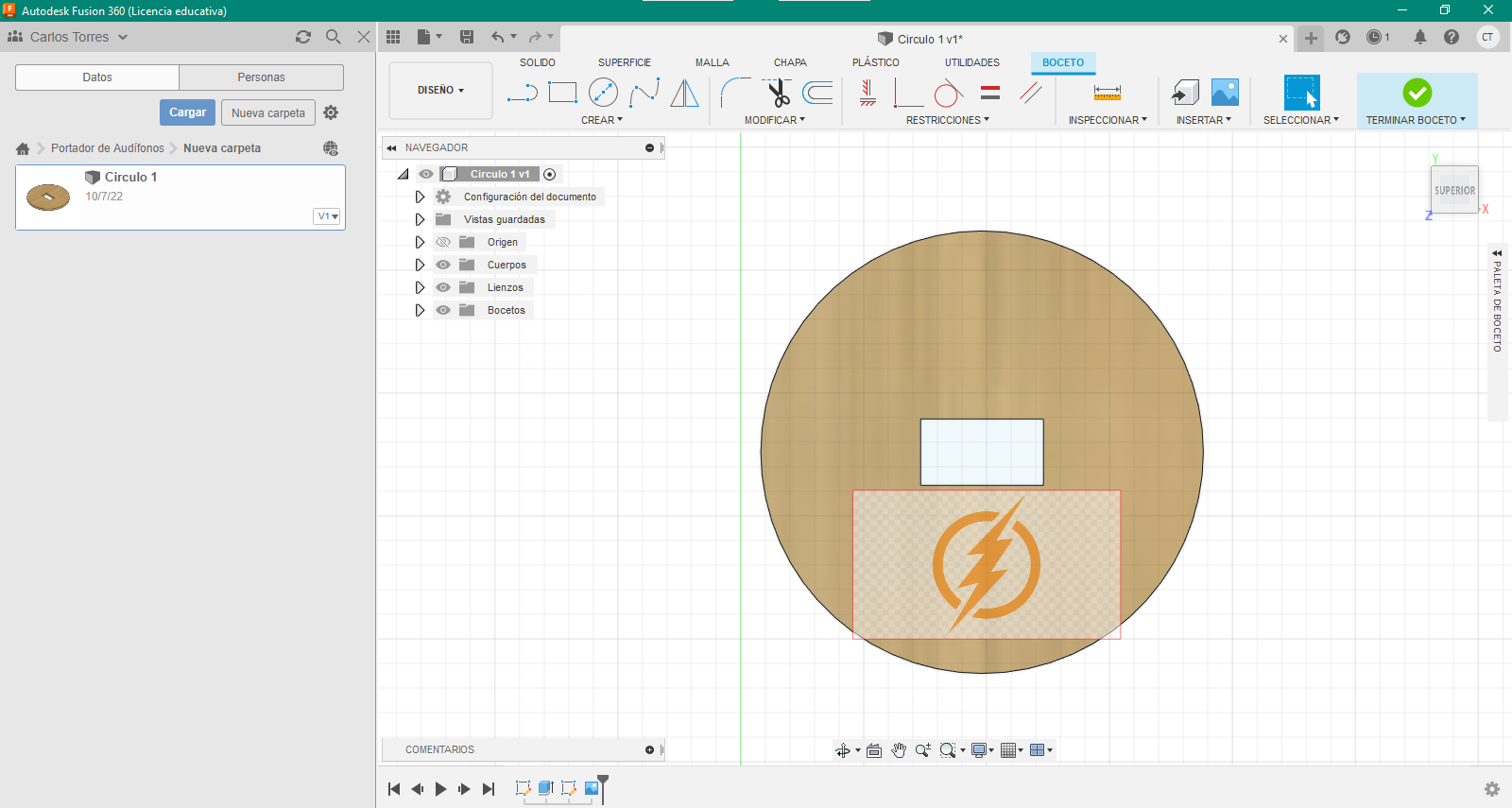Switch to the MALLA tab
Viewport: 1512px width, 808px height.
point(713,62)
